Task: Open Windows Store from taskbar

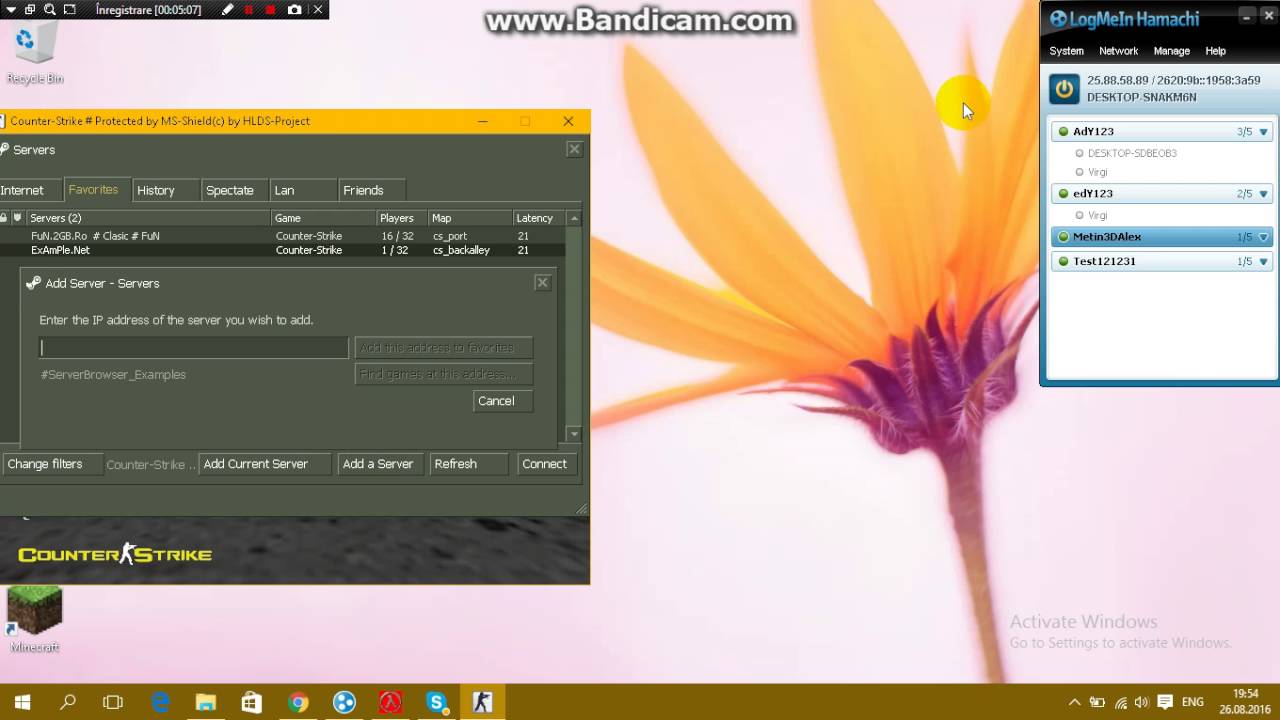Action: point(252,702)
